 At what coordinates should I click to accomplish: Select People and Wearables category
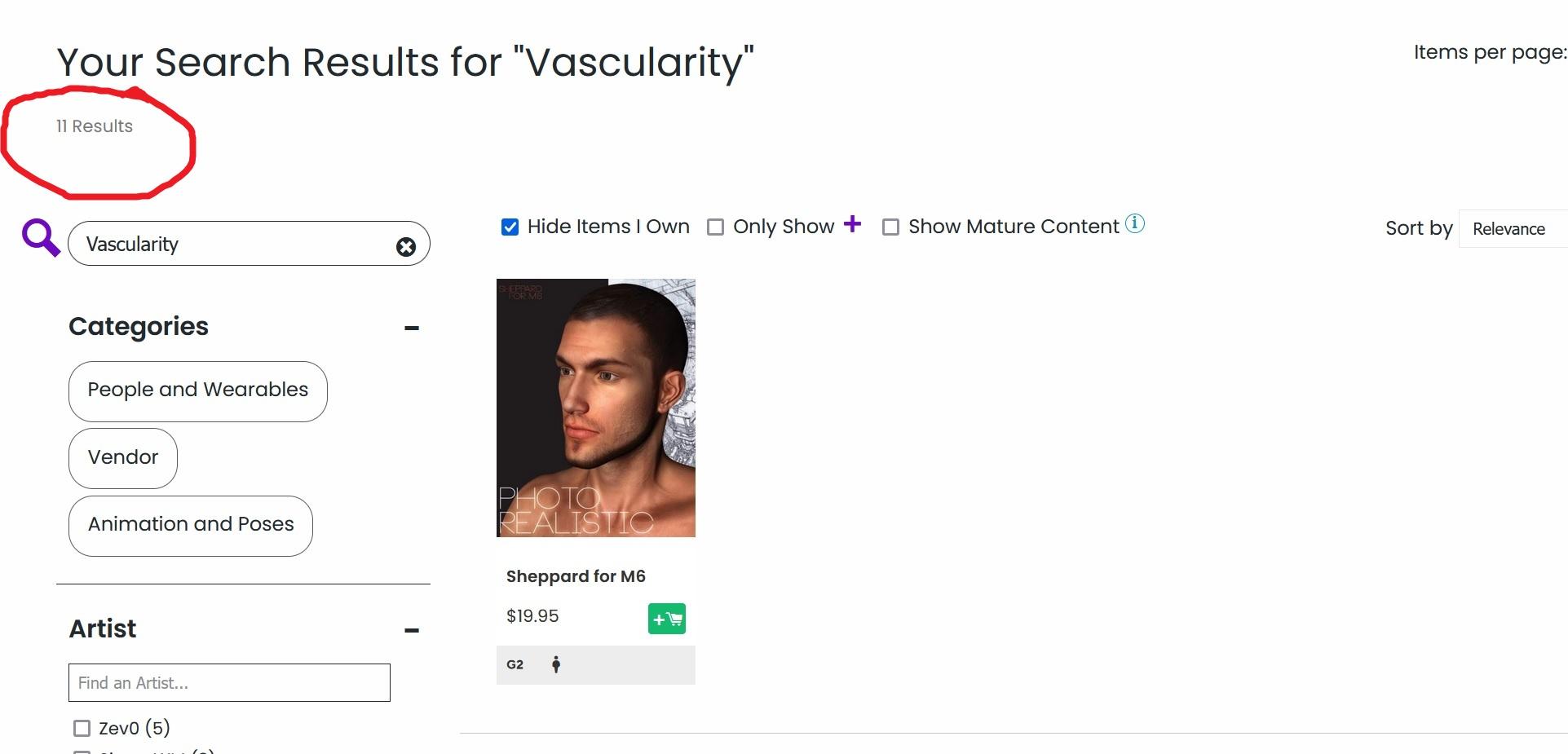(x=197, y=390)
